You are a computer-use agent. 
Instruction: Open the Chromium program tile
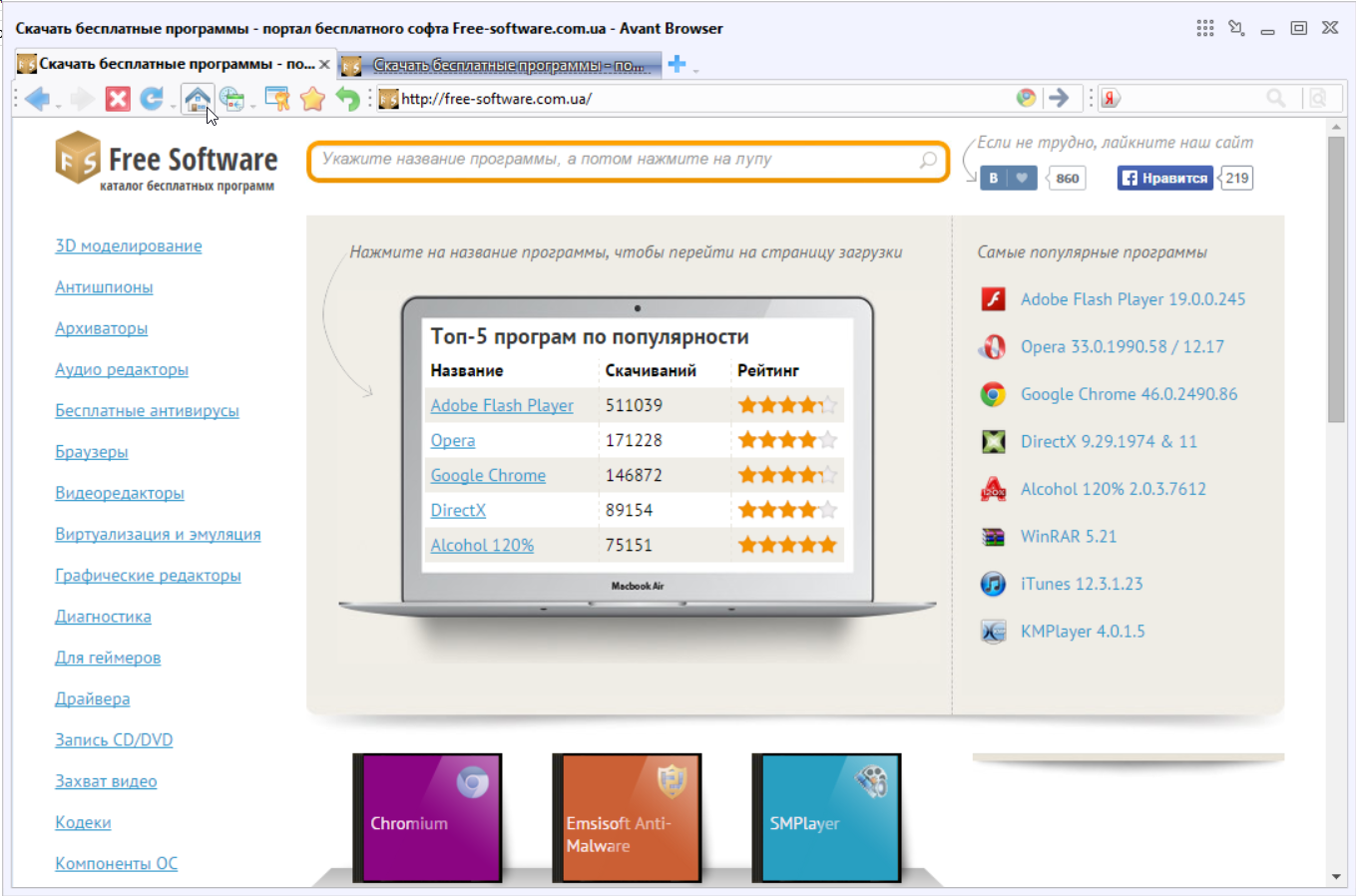coord(427,817)
